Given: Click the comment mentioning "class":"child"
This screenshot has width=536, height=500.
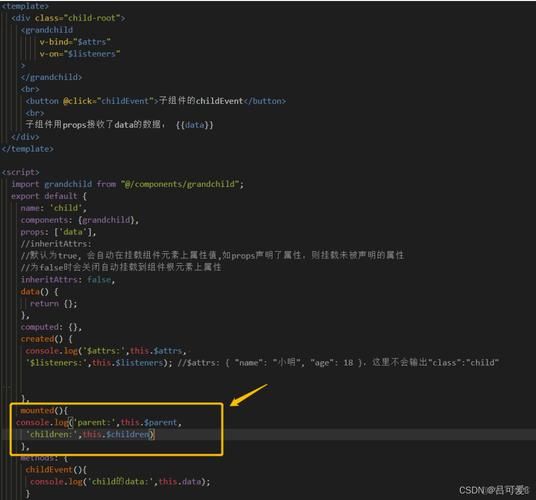Looking at the screenshot, I should (338, 363).
